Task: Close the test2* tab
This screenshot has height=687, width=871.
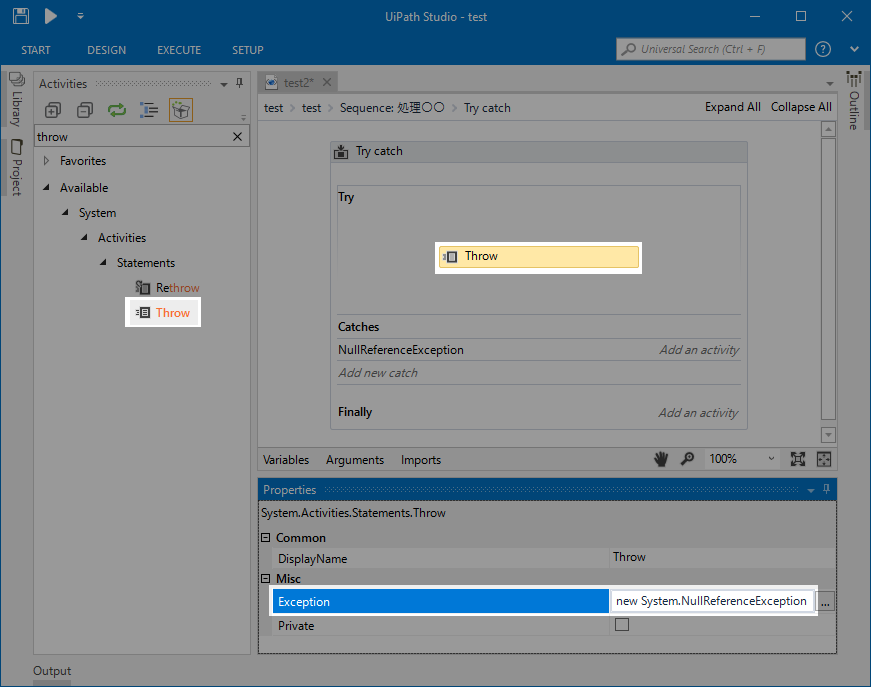Action: [x=327, y=82]
